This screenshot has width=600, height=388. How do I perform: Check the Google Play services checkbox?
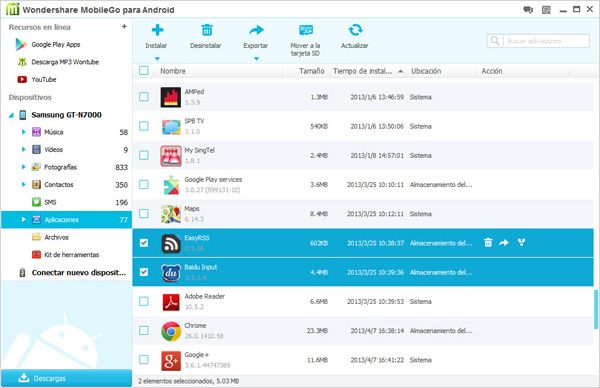tap(144, 184)
